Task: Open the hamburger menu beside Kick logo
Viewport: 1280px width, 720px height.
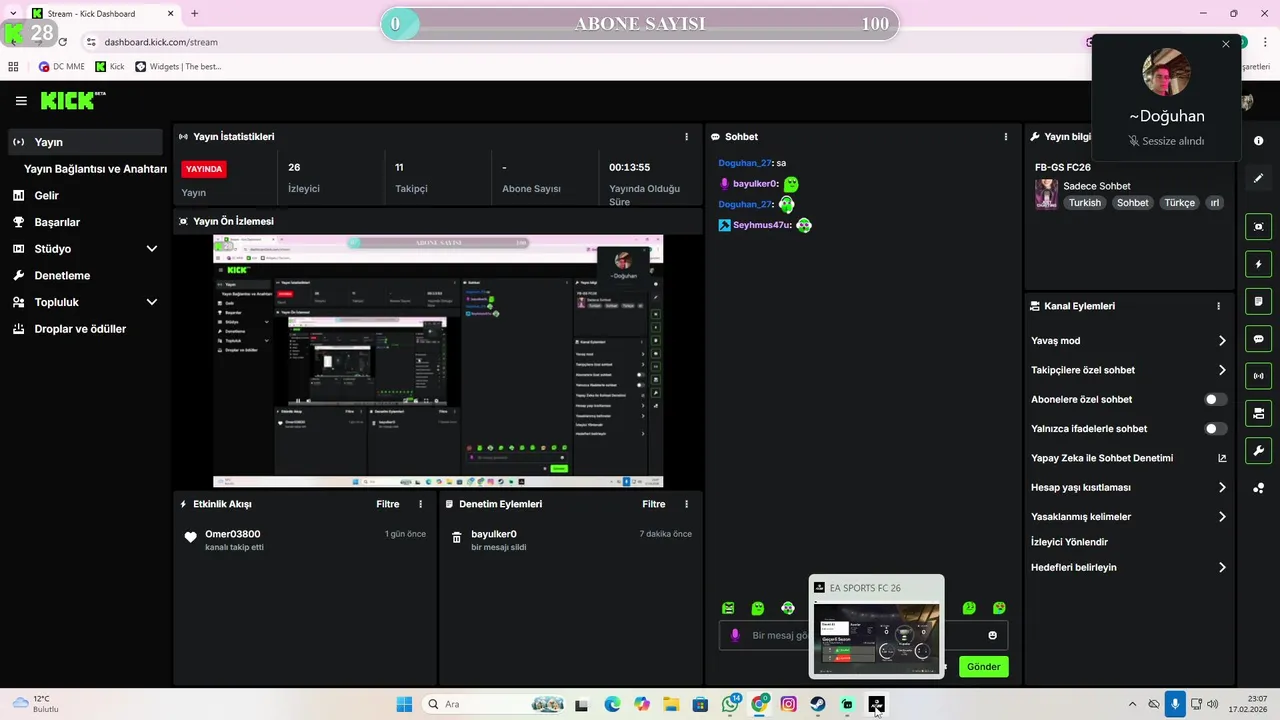Action: point(21,101)
